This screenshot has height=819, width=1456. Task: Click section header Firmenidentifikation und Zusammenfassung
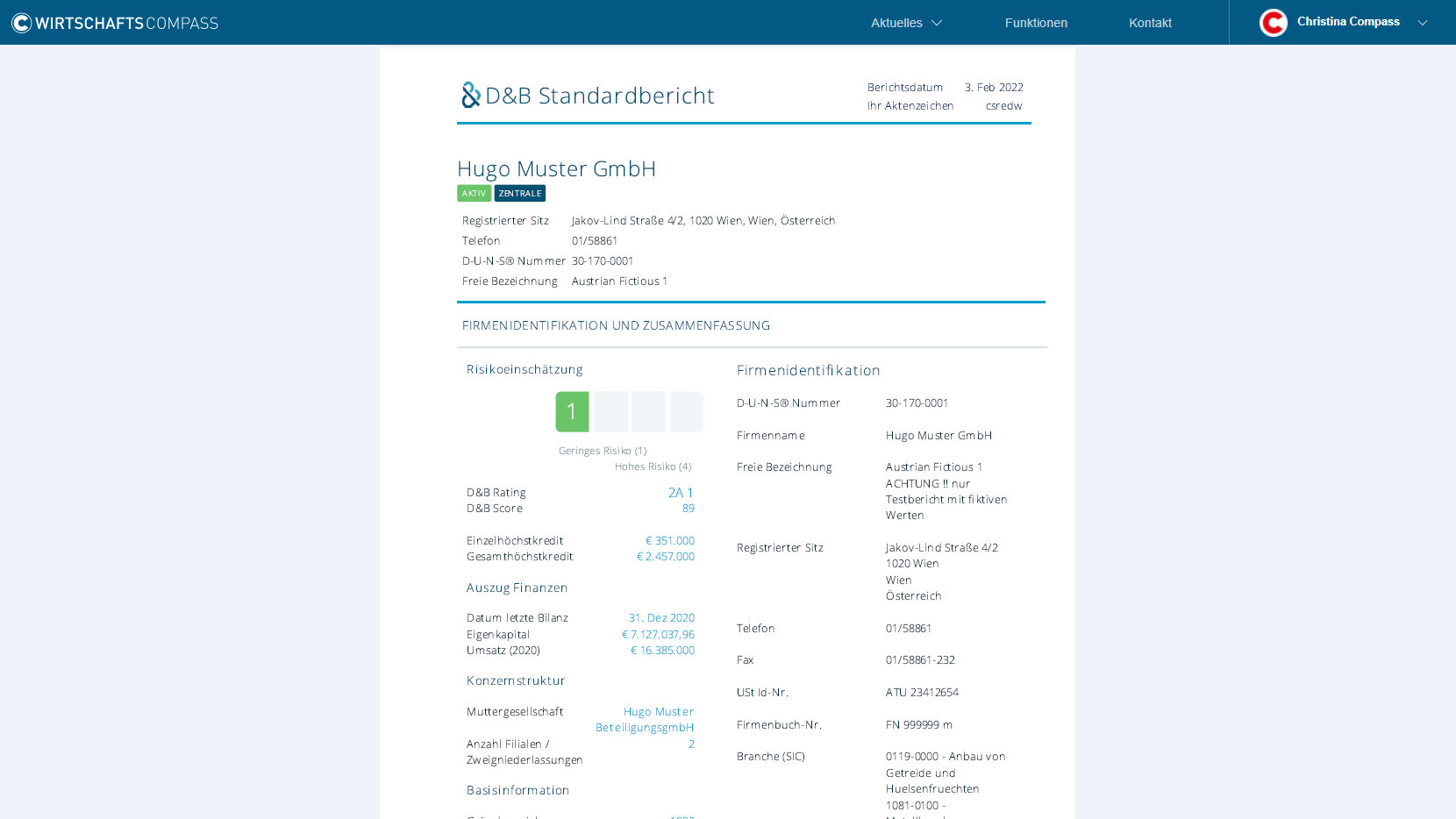tap(616, 325)
